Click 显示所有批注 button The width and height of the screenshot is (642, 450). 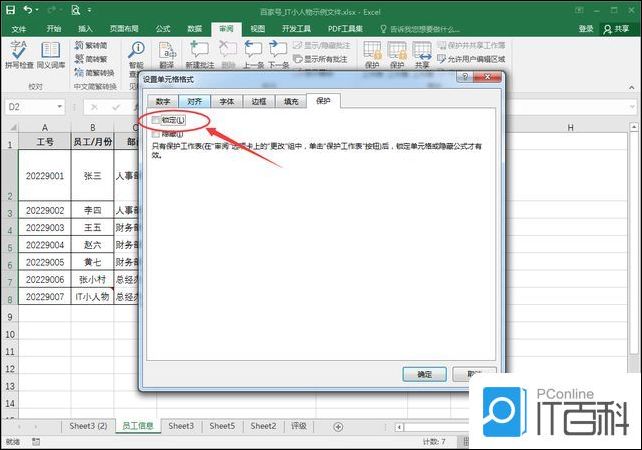tap(321, 59)
